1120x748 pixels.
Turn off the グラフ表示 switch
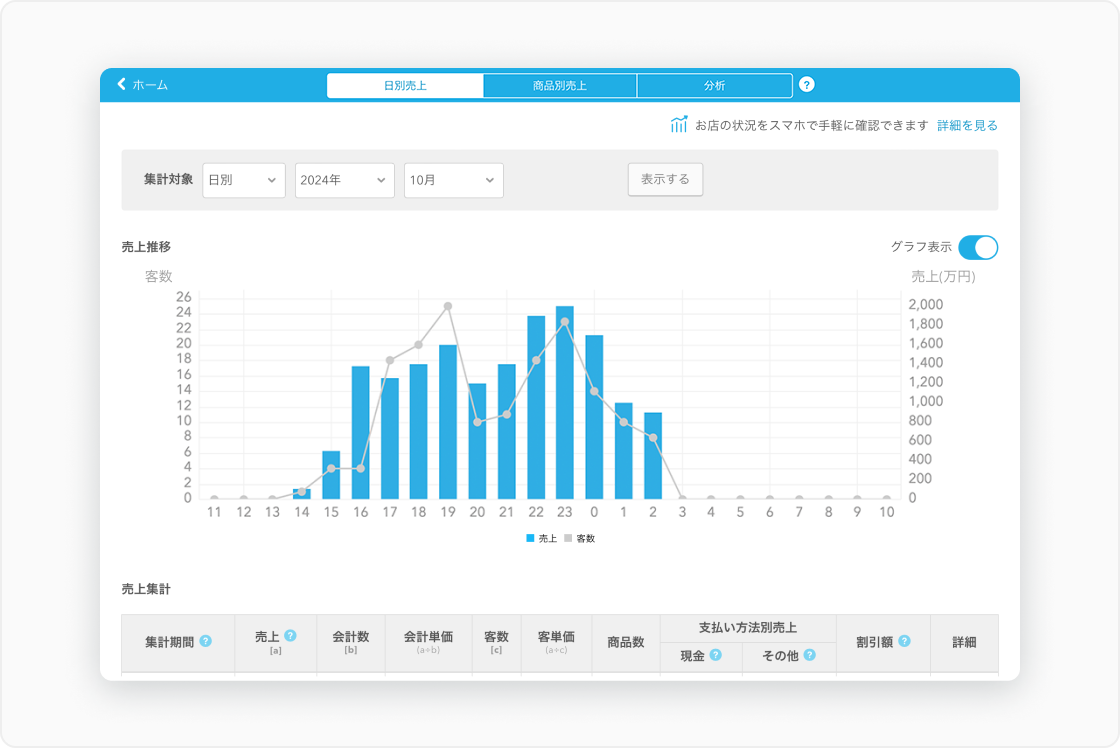[x=977, y=247]
